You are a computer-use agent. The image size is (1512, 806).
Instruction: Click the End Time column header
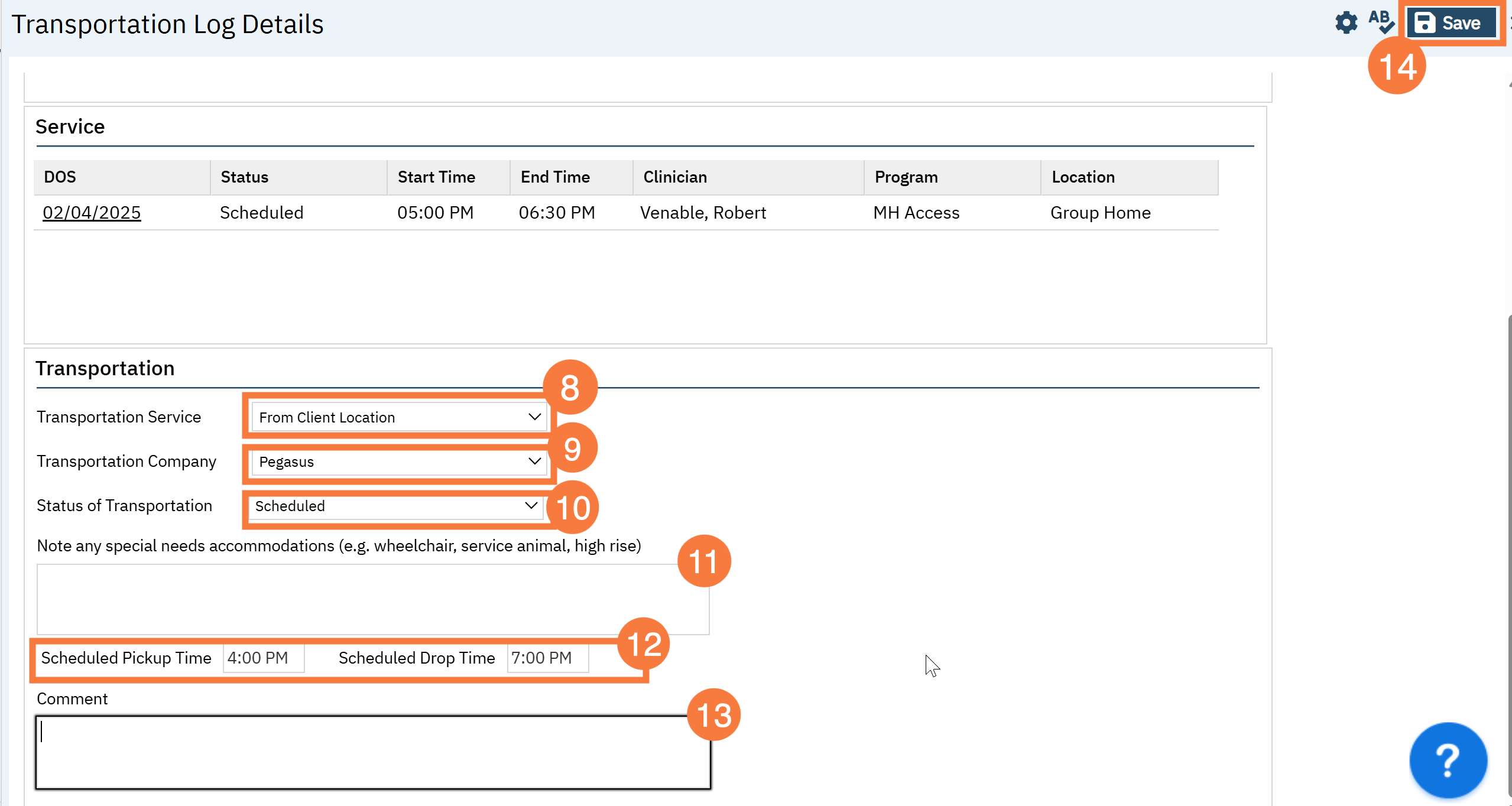coord(555,177)
